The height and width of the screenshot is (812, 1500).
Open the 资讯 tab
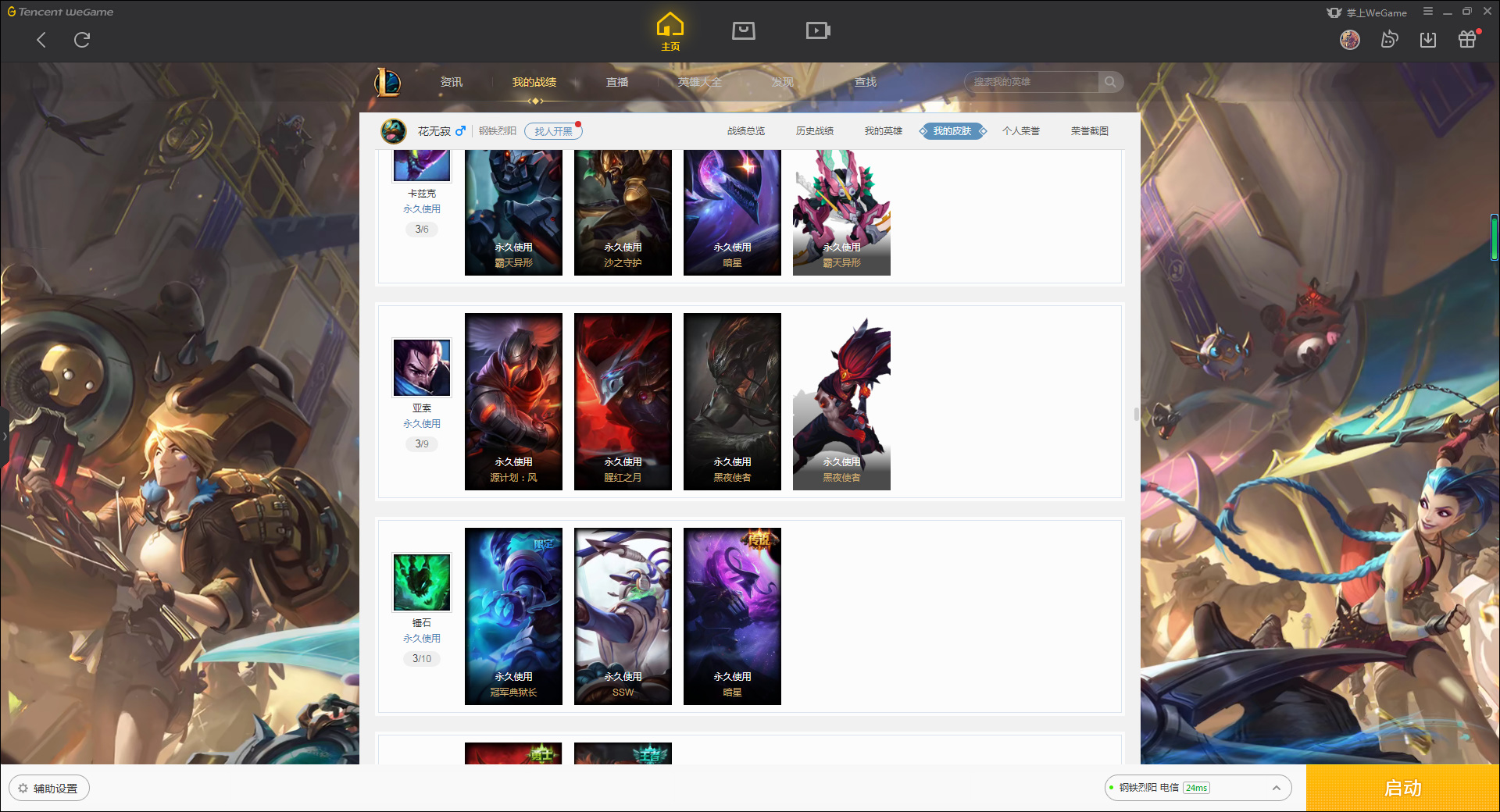[x=452, y=82]
